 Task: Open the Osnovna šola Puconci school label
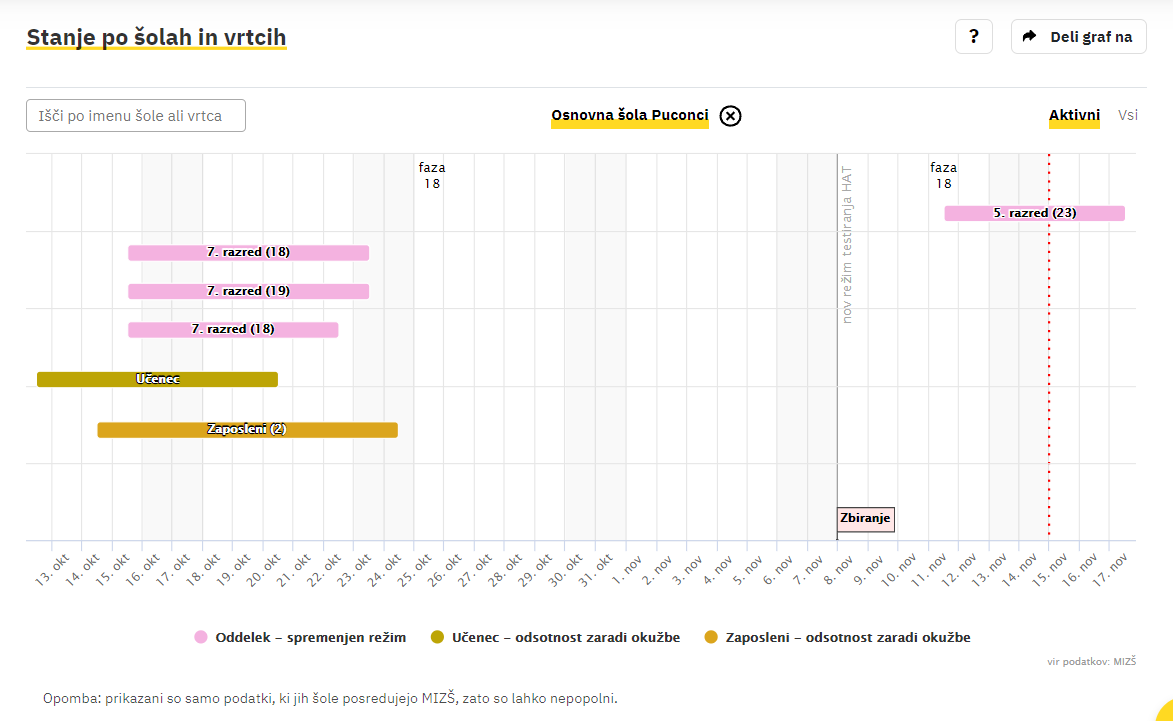[x=629, y=116]
